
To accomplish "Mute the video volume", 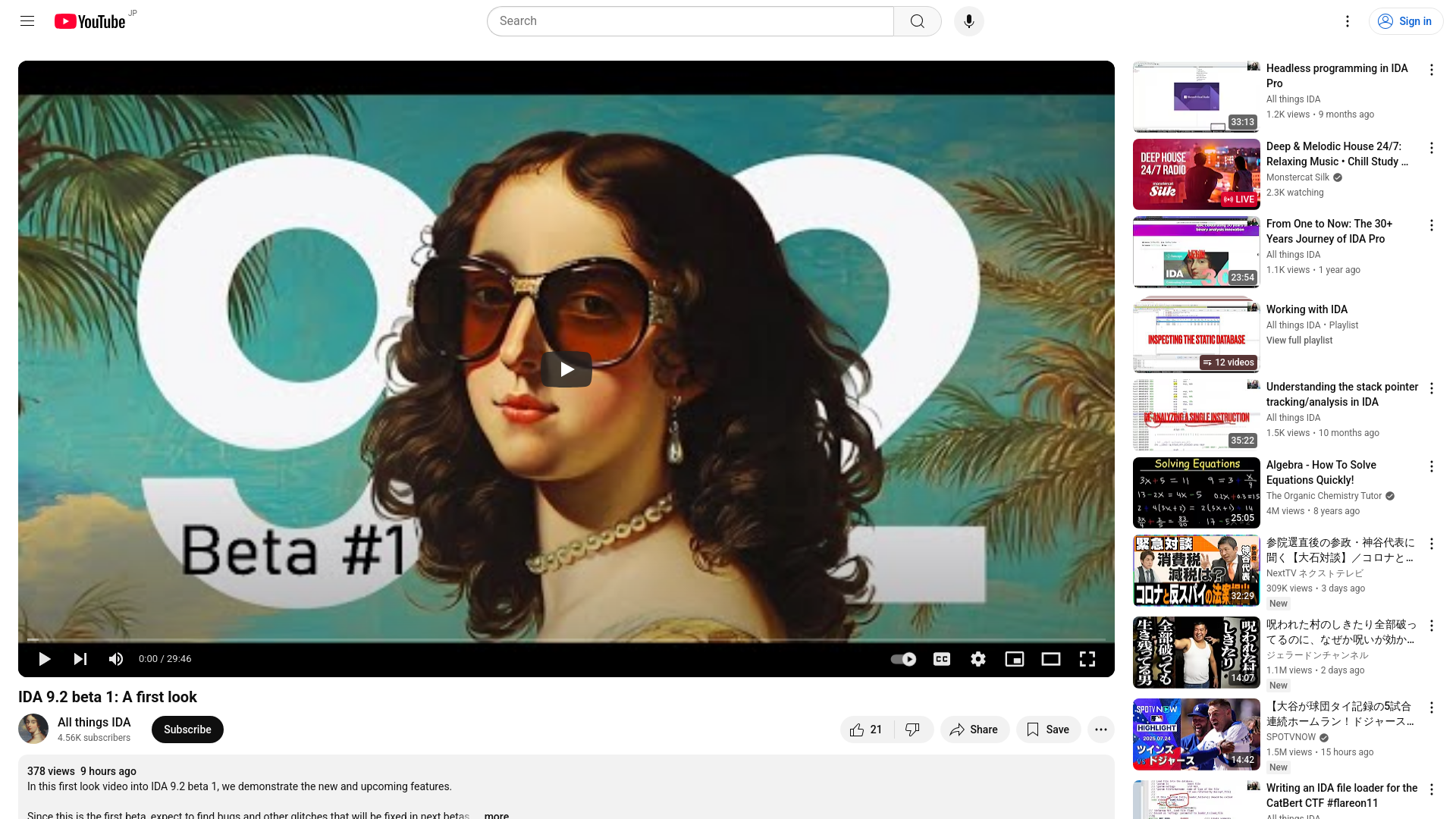I will (x=116, y=659).
